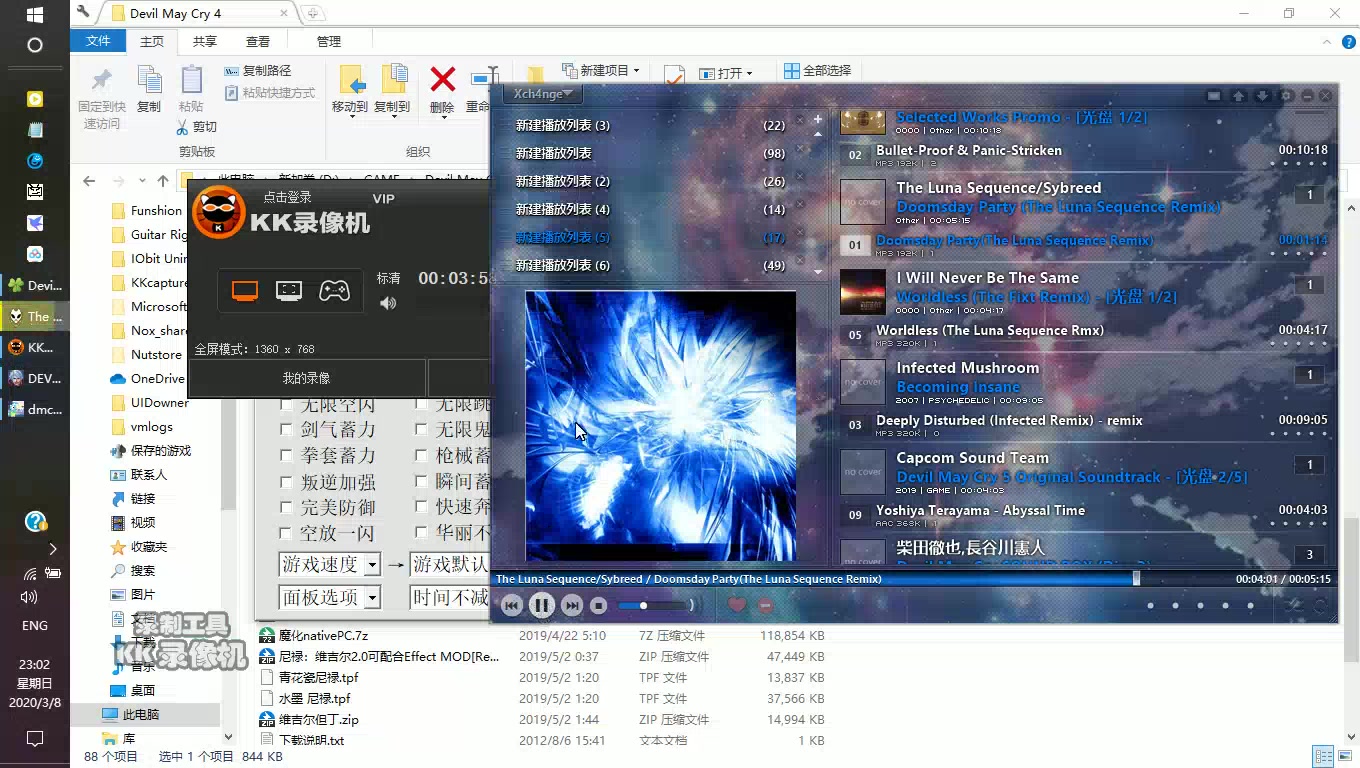
Task: Enable 剑气蓄力 checkbox
Action: pyautogui.click(x=286, y=429)
